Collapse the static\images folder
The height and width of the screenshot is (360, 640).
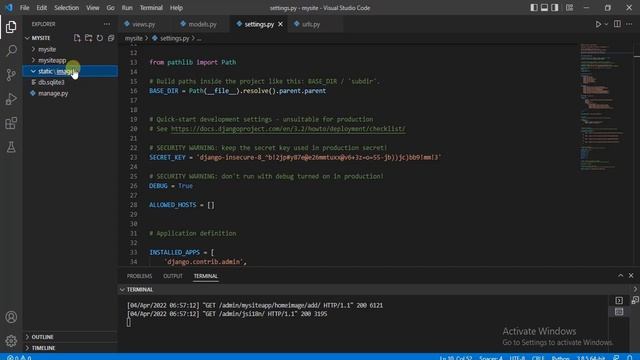[33, 71]
